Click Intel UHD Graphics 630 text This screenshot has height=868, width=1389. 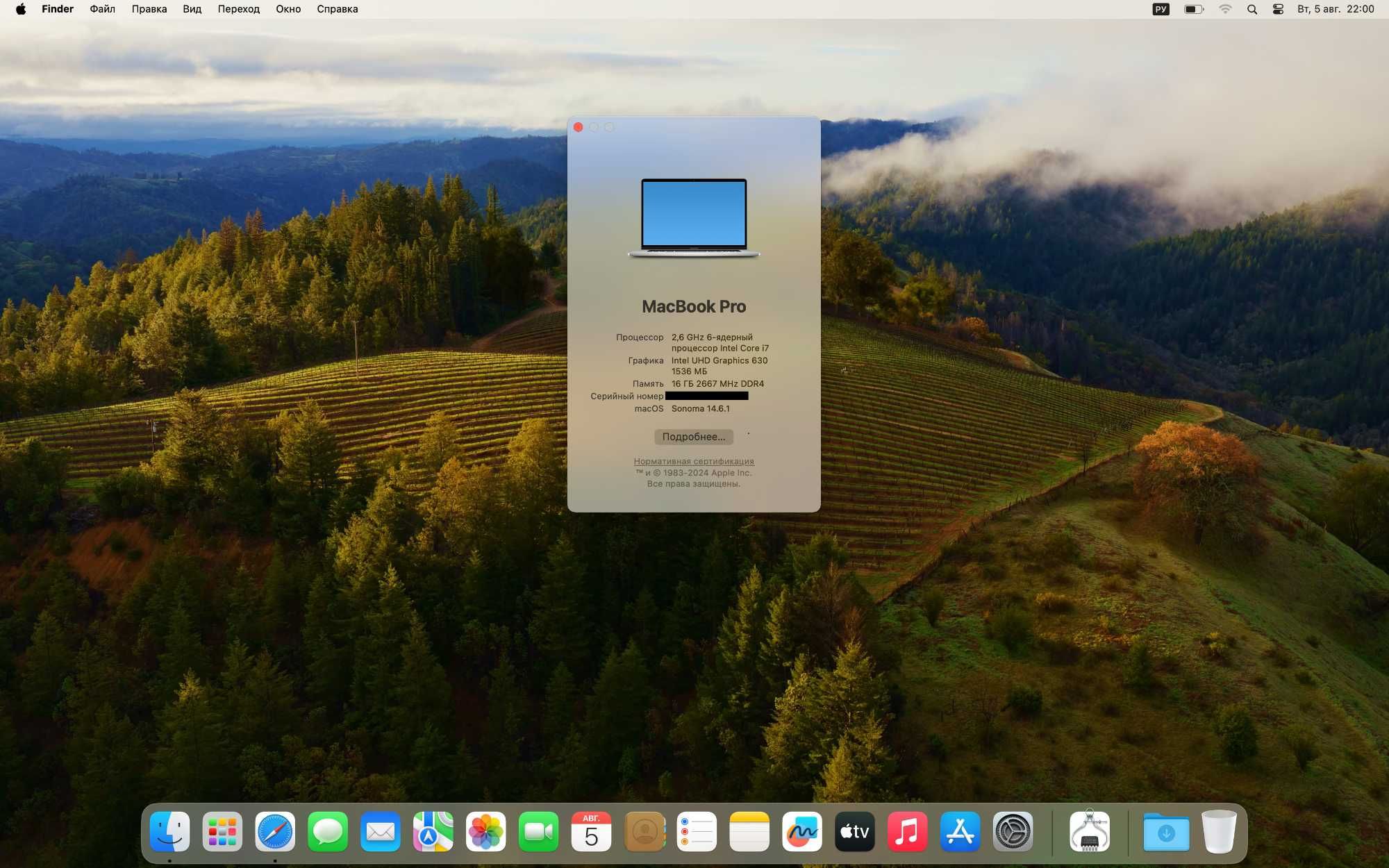coord(720,360)
